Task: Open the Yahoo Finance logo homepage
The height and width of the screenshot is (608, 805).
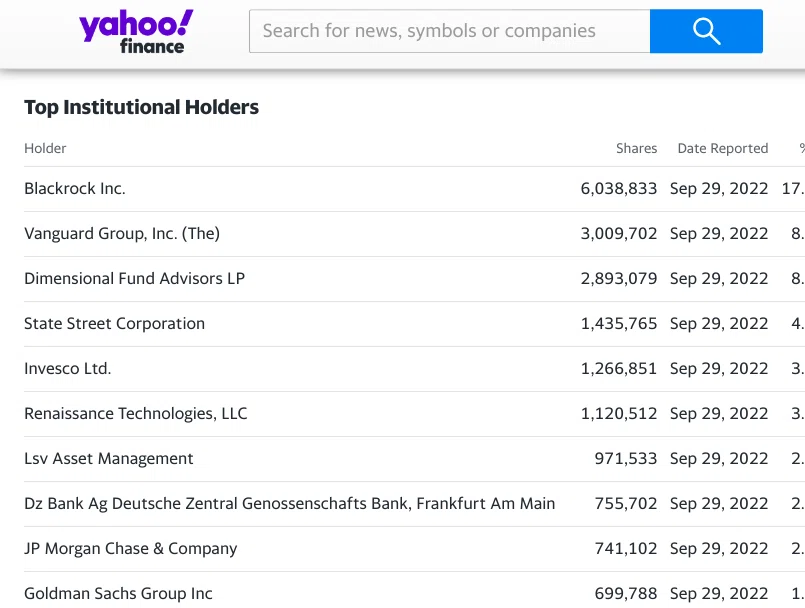Action: click(136, 31)
